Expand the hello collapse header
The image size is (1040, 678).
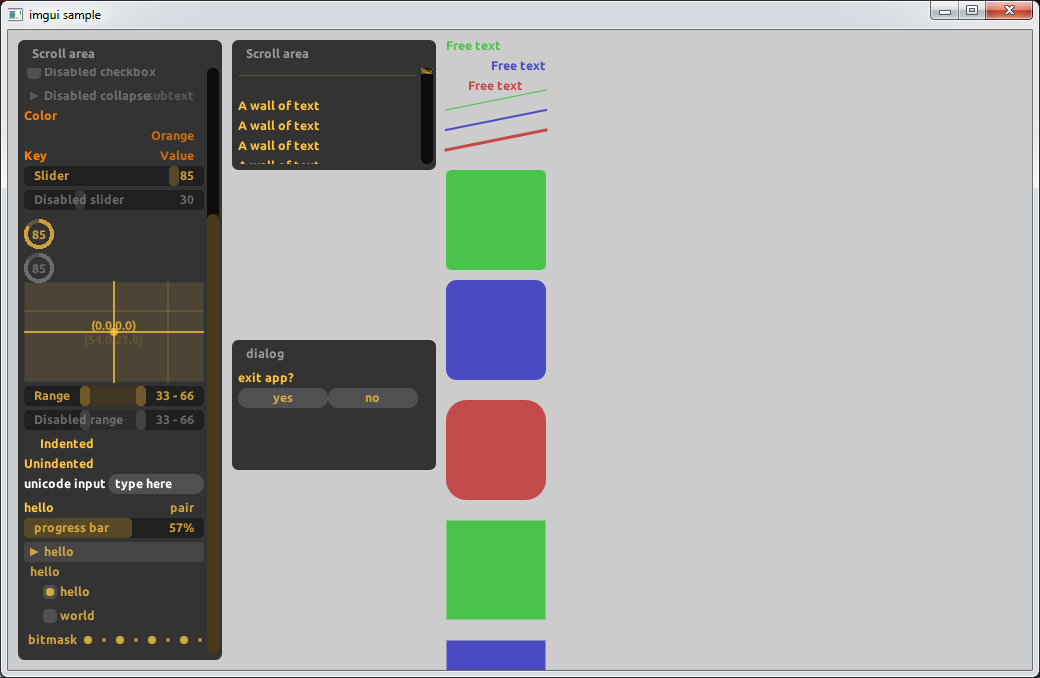tap(114, 552)
